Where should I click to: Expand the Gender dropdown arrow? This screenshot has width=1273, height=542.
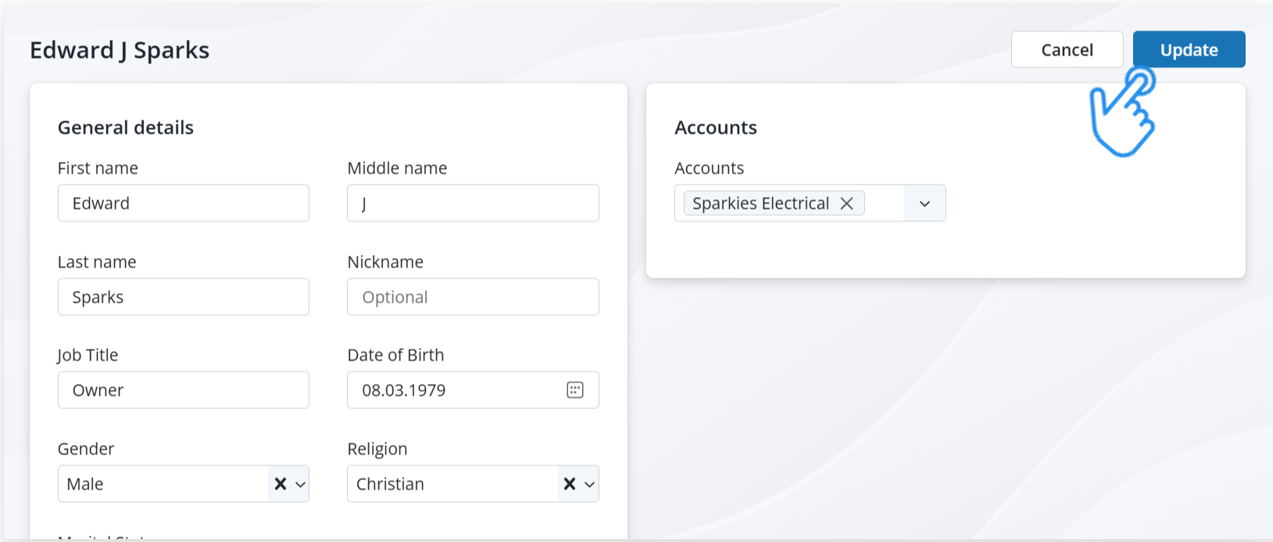tap(300, 484)
